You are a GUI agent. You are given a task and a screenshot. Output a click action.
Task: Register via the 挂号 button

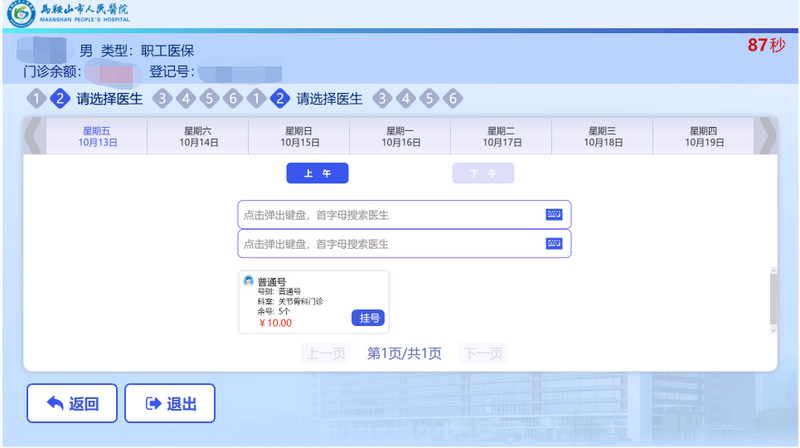point(368,318)
